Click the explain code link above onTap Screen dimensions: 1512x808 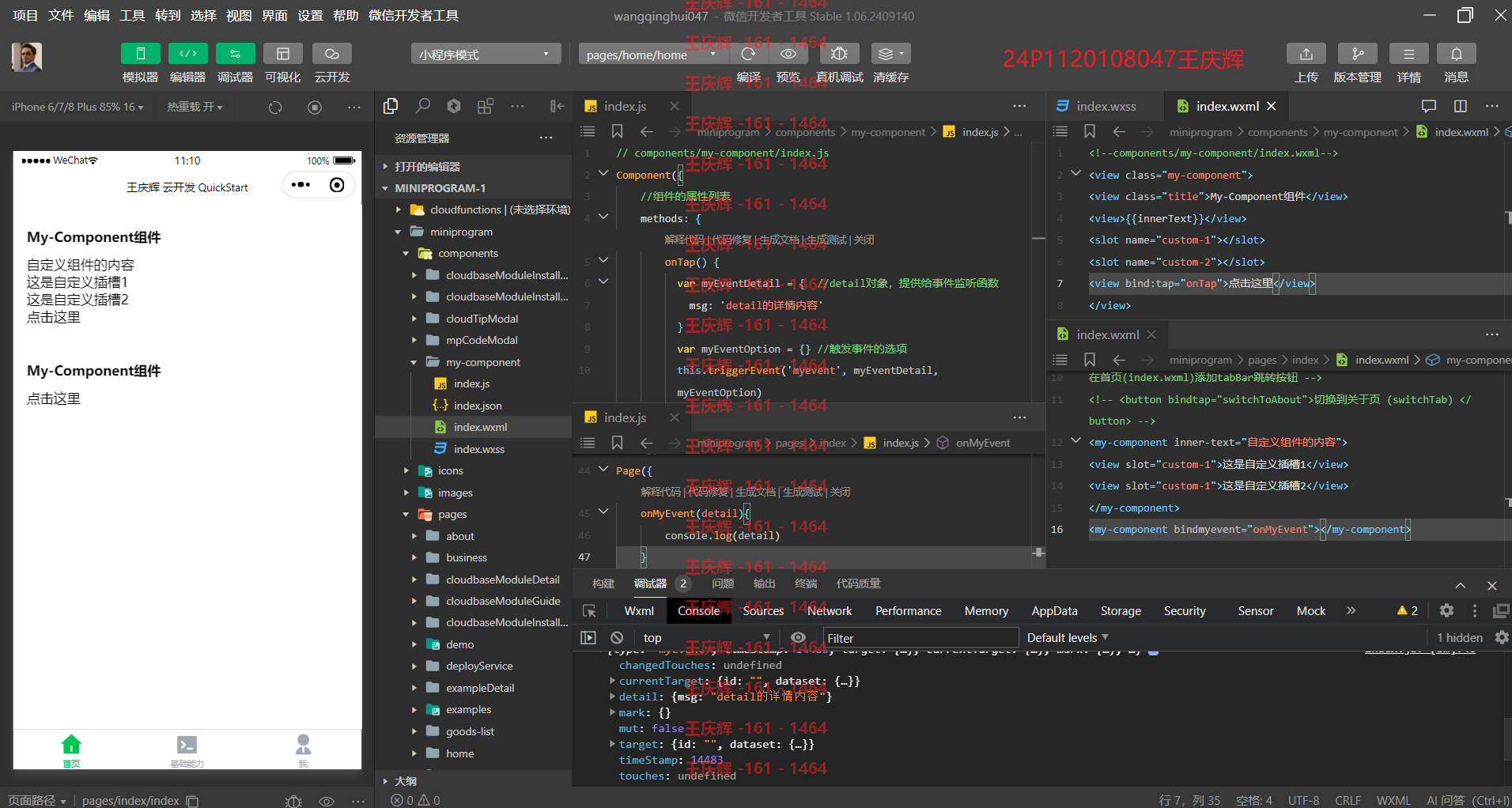click(x=684, y=240)
